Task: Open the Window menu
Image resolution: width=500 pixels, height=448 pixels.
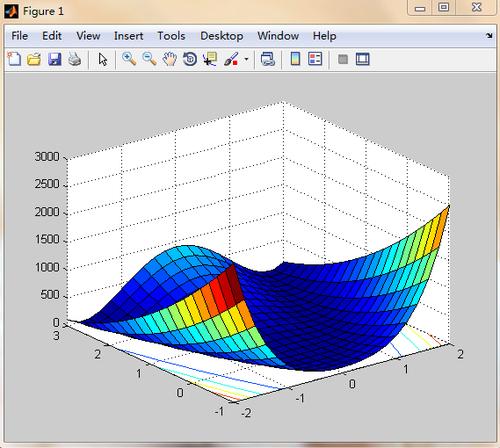Action: coord(278,36)
